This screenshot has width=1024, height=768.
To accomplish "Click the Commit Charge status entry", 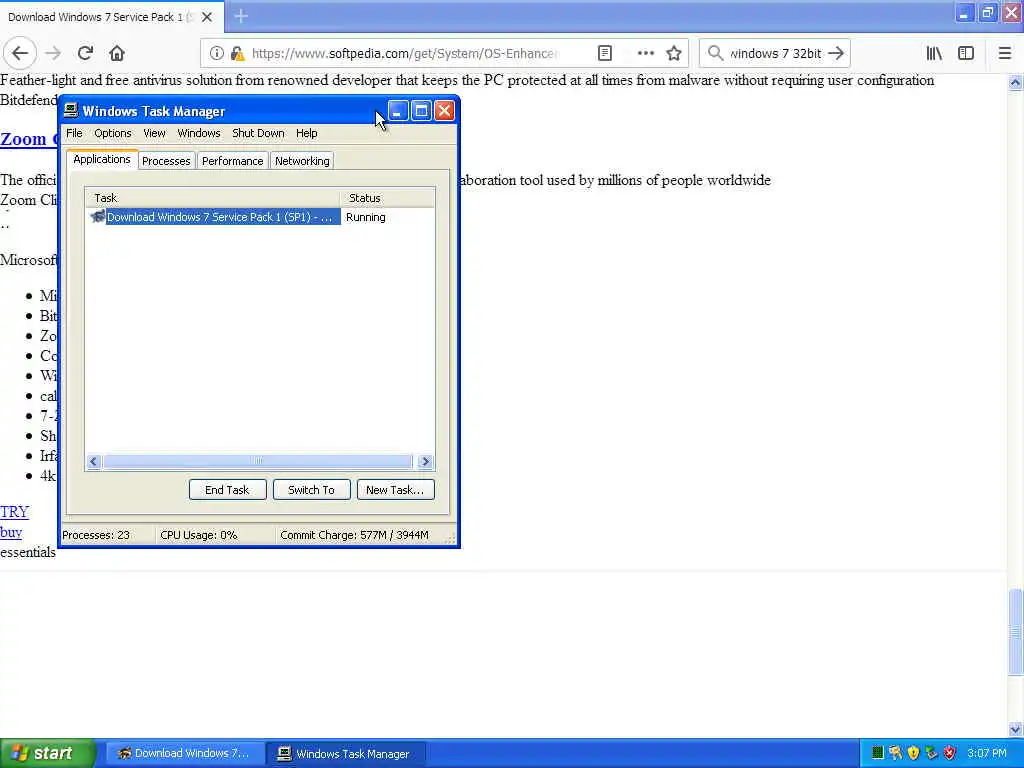I will coord(355,535).
